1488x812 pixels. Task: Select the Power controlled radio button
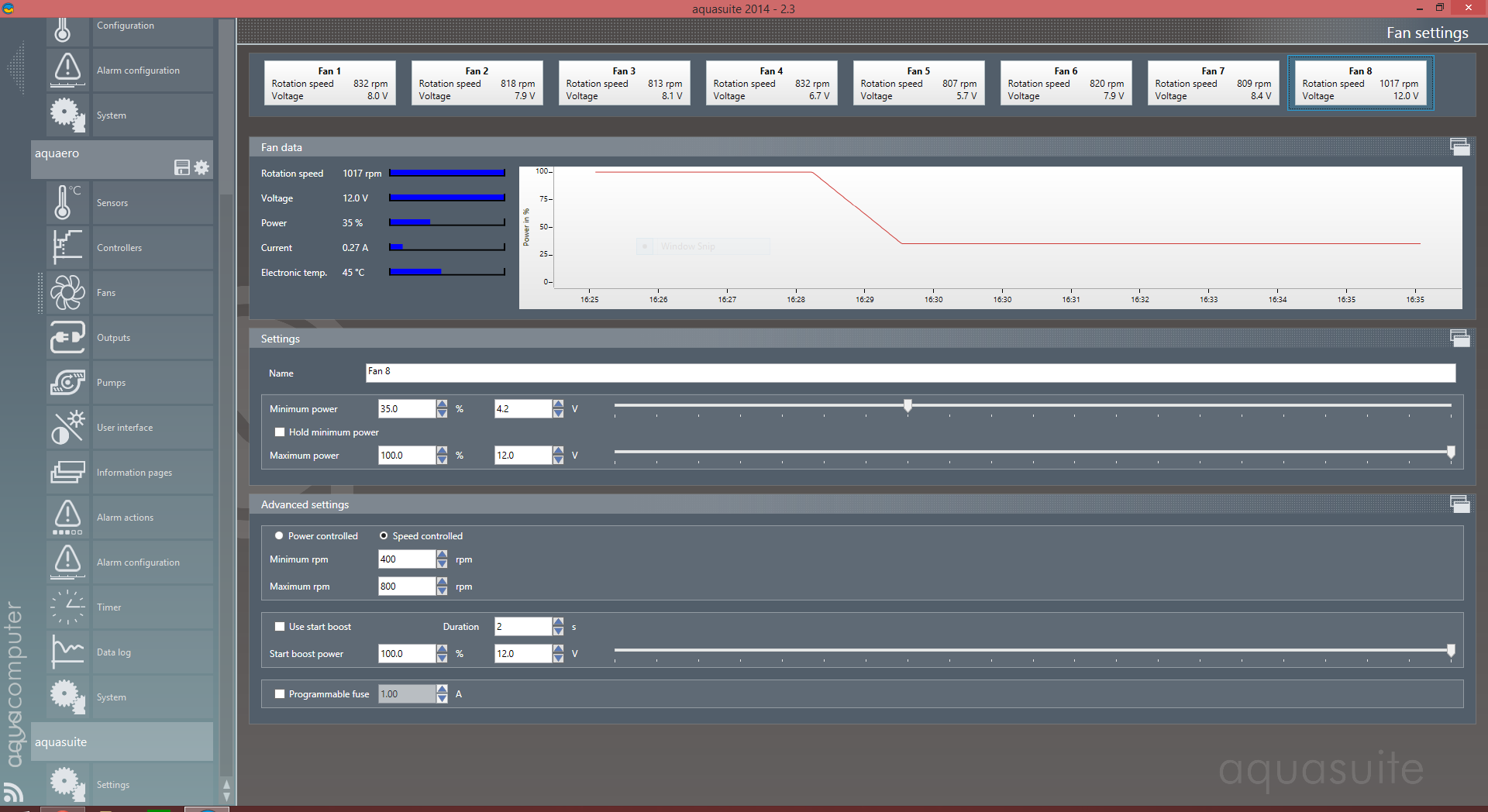(x=279, y=536)
